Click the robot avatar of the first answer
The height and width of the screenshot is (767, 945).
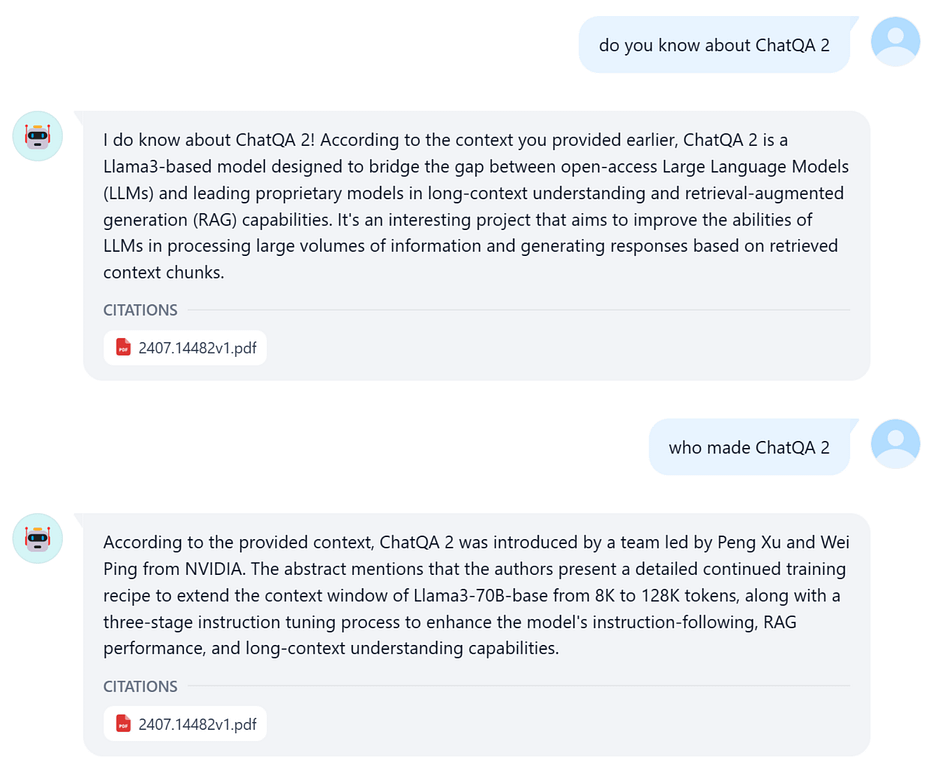[38, 136]
